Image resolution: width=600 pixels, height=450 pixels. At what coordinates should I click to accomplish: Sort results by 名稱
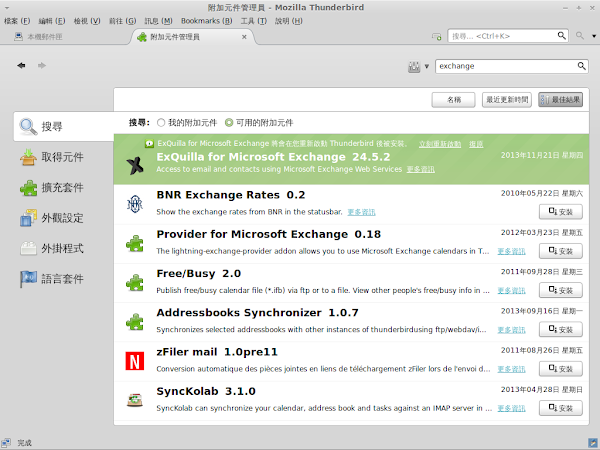click(x=453, y=100)
